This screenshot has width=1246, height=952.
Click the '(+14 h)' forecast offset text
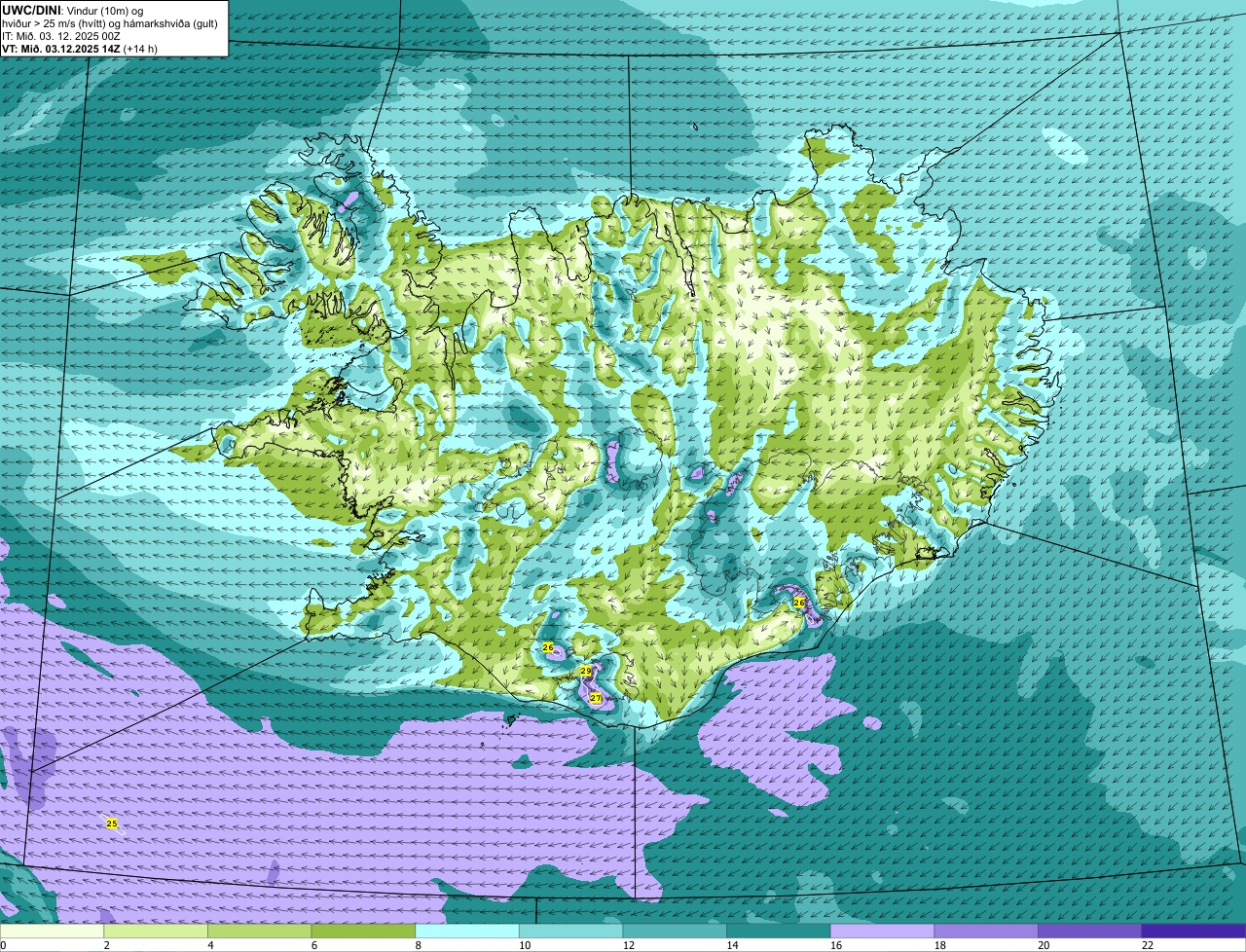[140, 49]
